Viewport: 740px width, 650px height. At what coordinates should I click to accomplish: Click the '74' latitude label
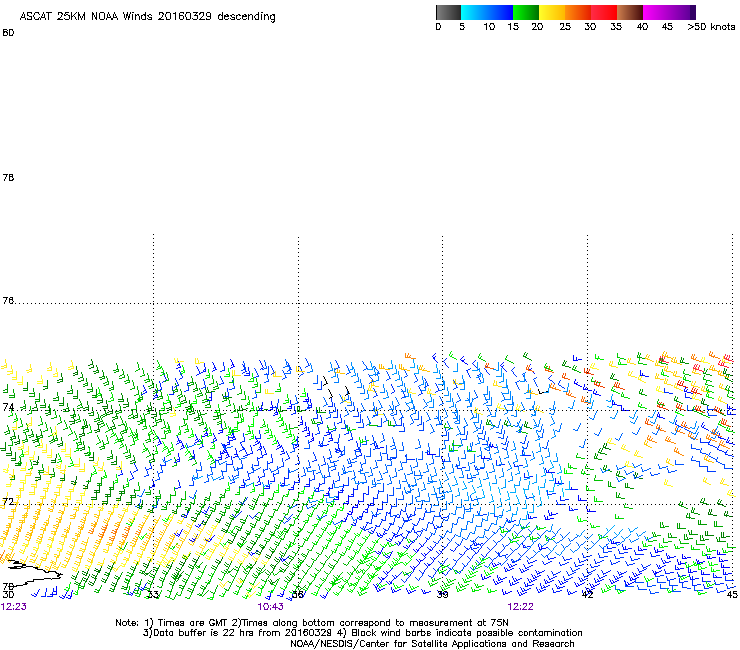pos(8,407)
